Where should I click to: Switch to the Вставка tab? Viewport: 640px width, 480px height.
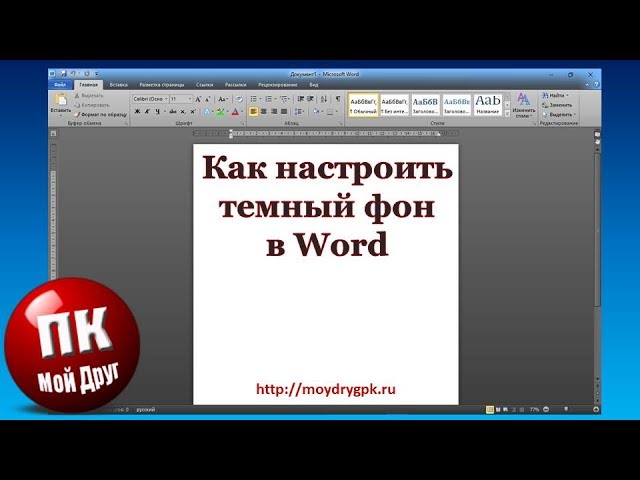coord(118,85)
